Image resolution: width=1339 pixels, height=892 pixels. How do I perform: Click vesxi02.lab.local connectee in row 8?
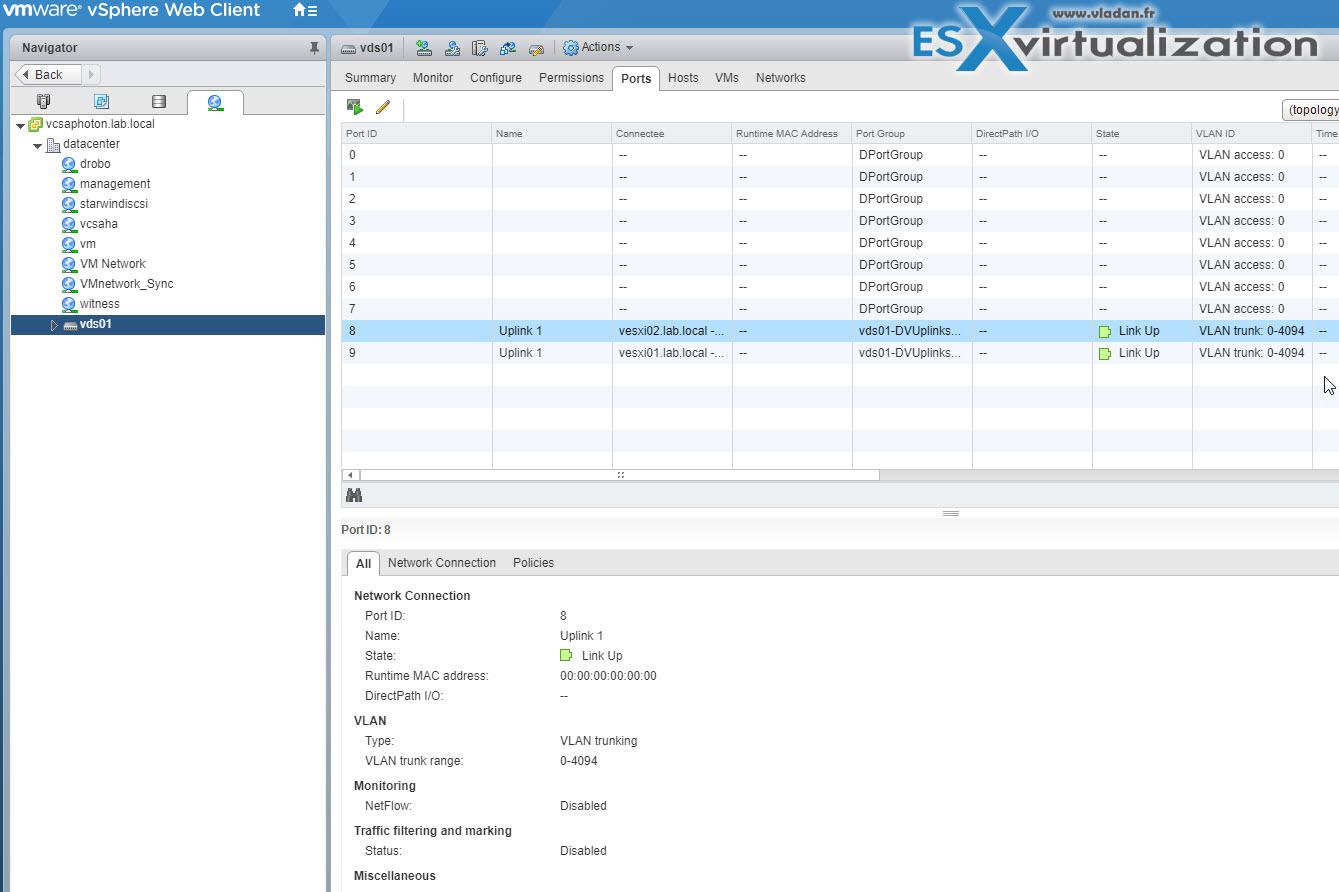pyautogui.click(x=671, y=331)
